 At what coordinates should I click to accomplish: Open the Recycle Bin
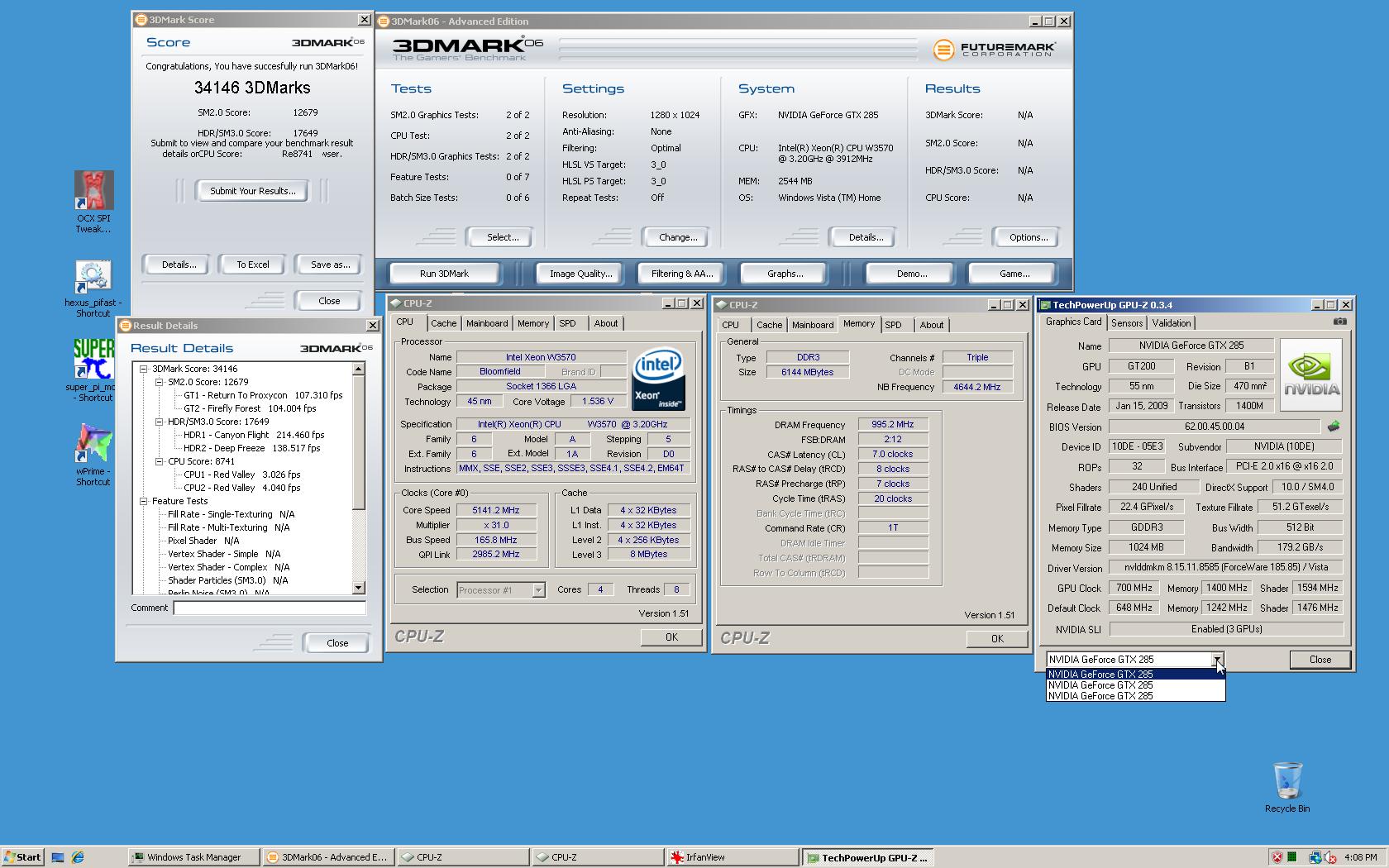point(1287,780)
